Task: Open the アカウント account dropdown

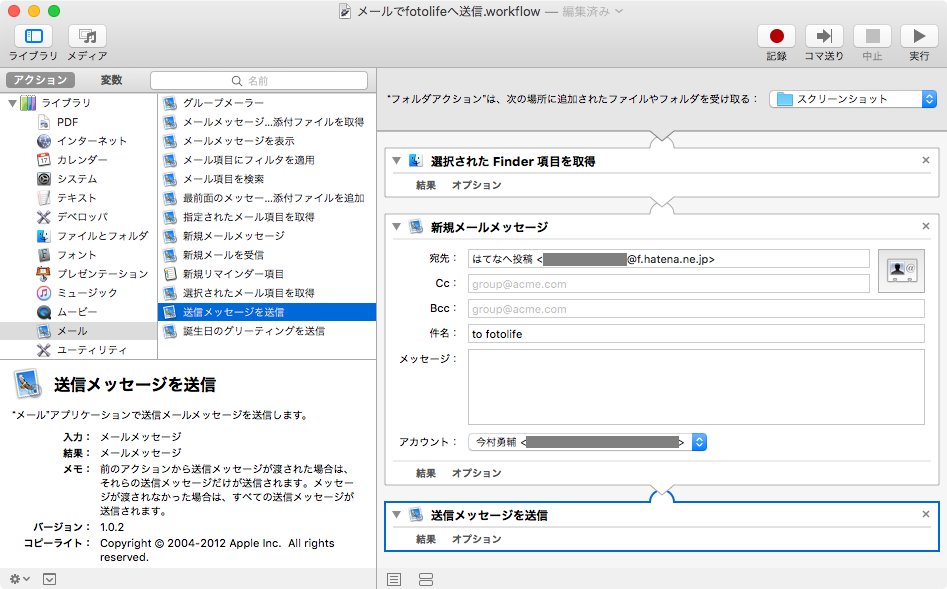Action: pyautogui.click(x=587, y=442)
